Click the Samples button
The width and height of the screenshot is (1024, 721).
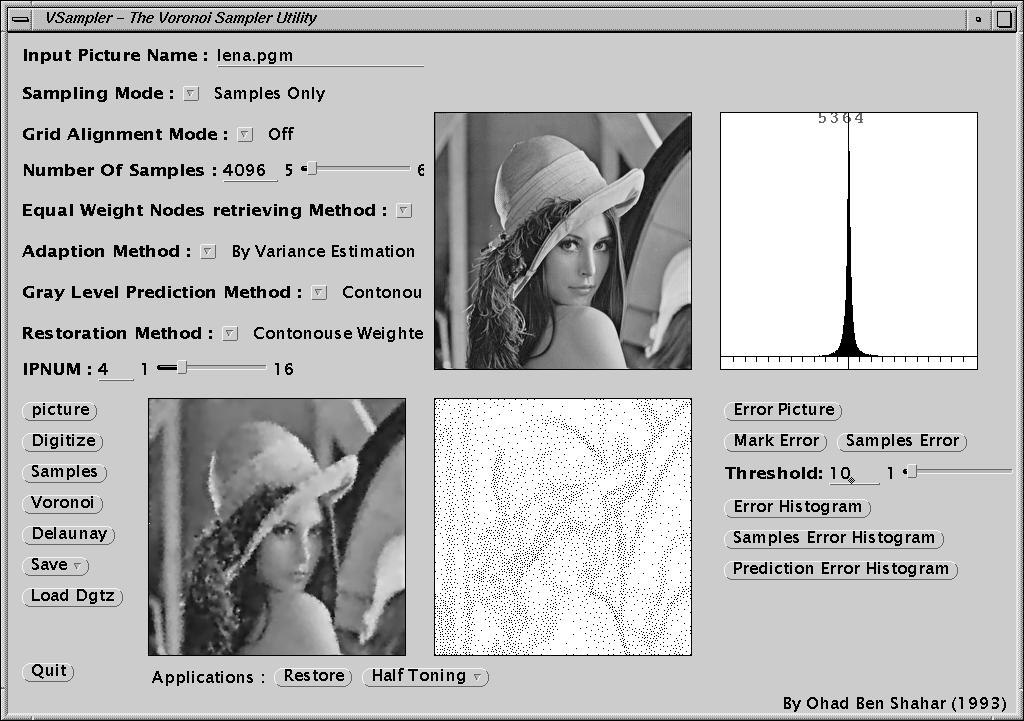(64, 472)
